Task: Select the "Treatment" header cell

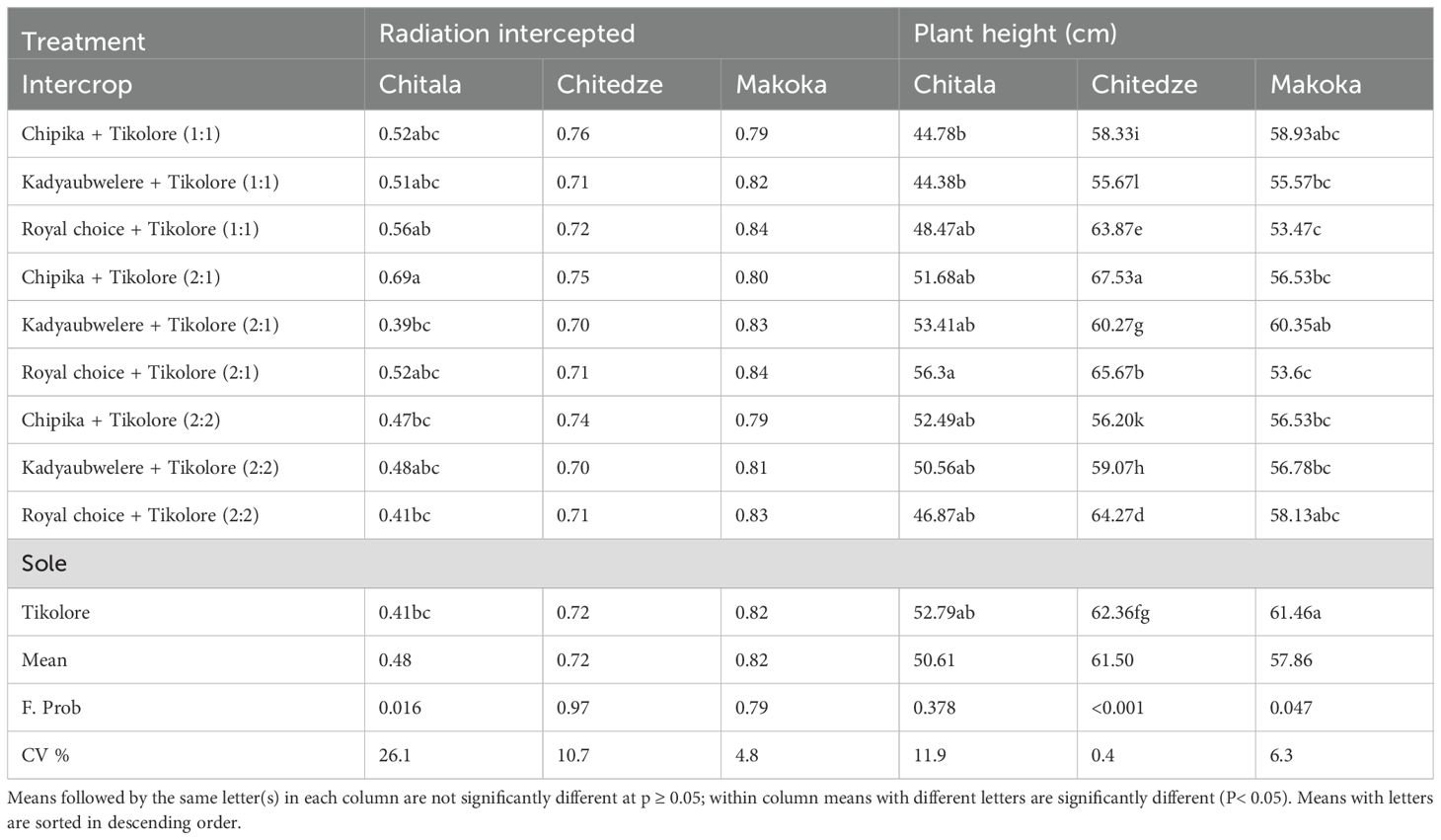Action: [x=83, y=41]
